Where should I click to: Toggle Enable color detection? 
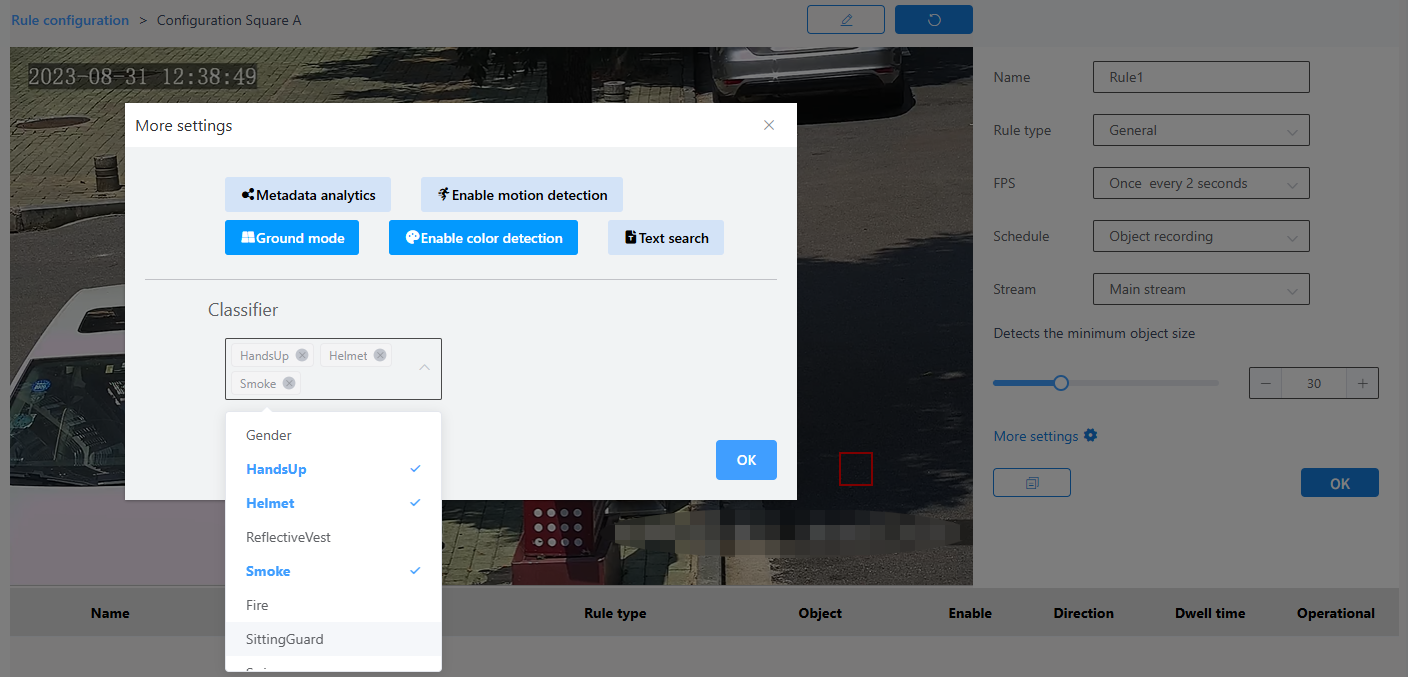[x=483, y=238]
